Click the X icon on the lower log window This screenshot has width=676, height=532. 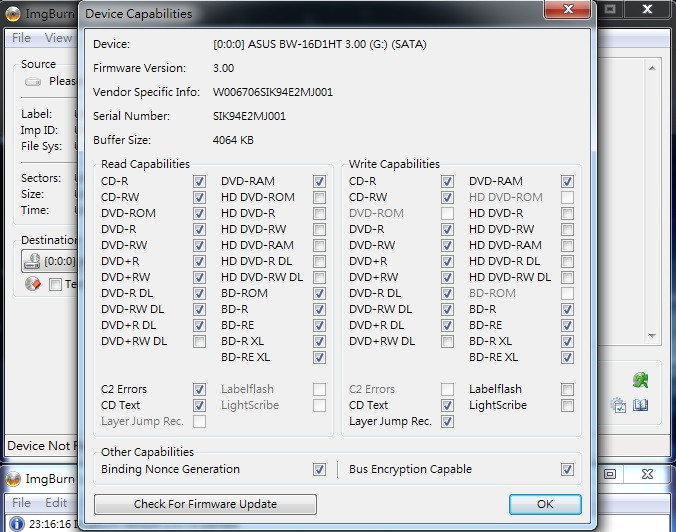point(648,473)
